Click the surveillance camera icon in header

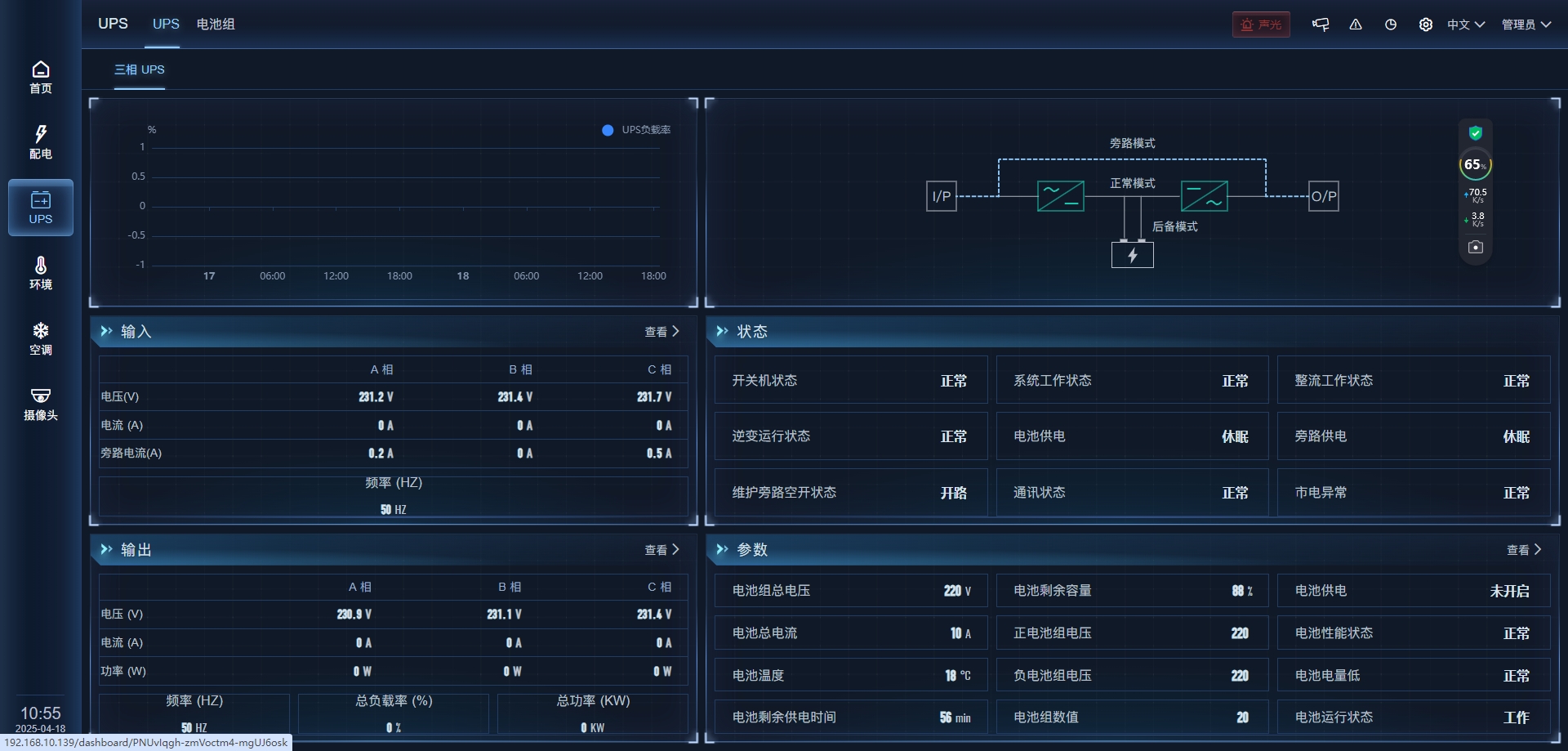[x=1321, y=25]
